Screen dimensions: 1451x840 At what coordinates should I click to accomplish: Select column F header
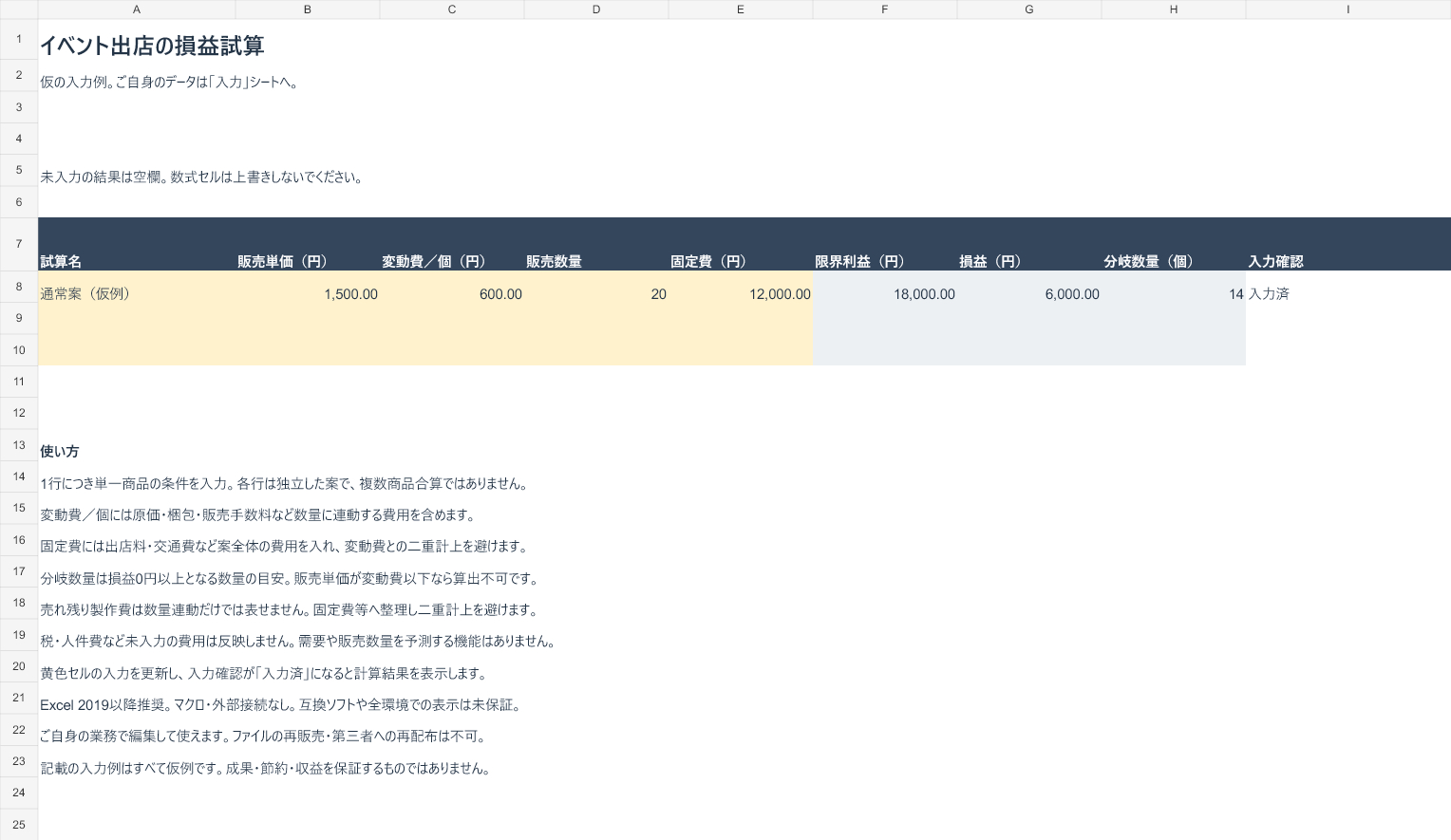point(885,9)
